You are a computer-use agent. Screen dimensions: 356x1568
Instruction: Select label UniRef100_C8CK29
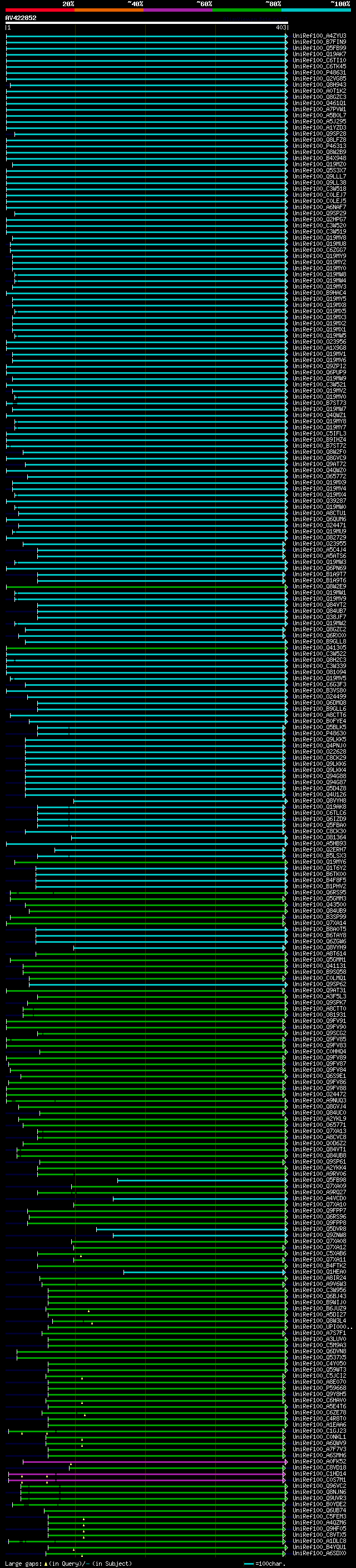[319, 758]
